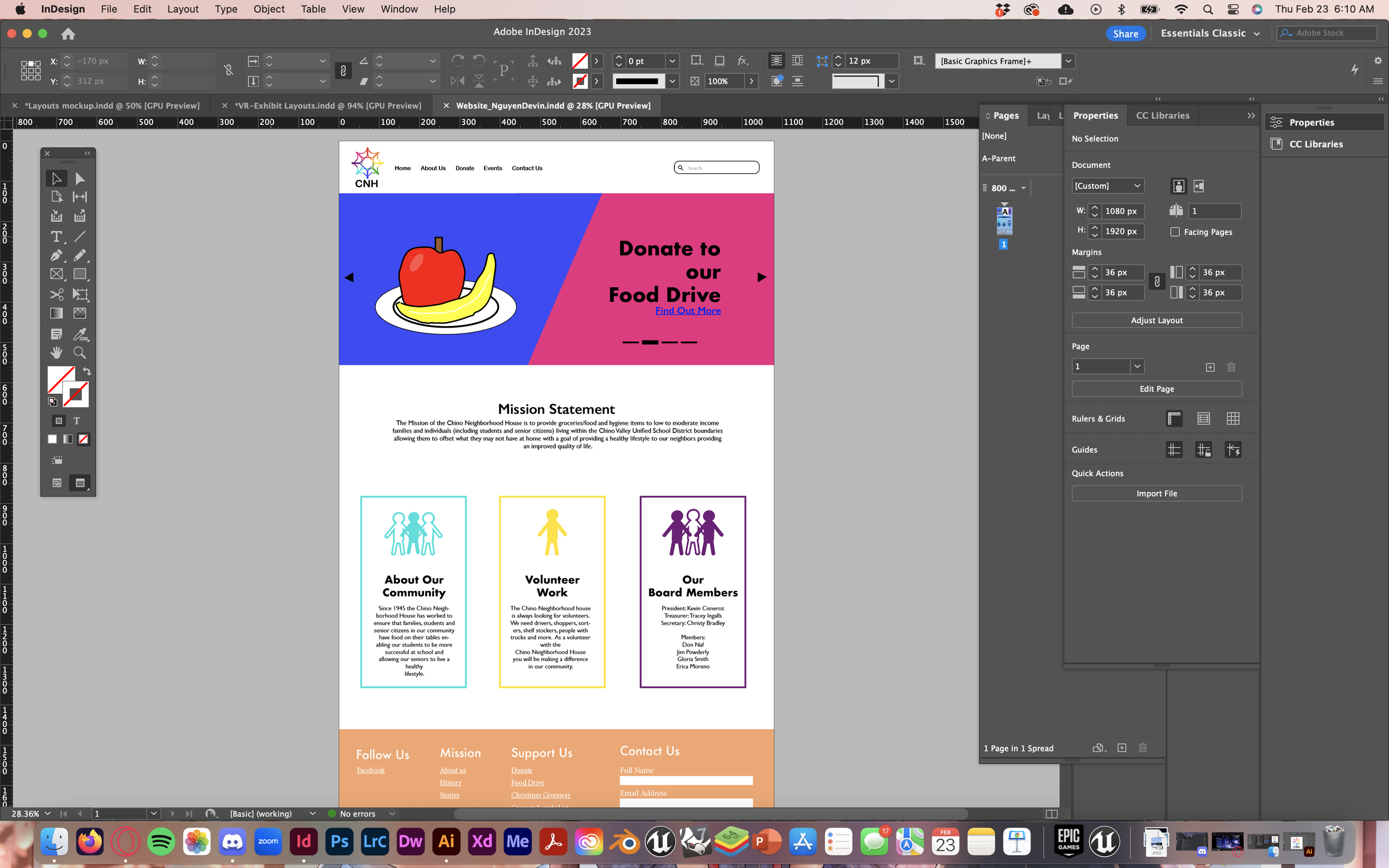Select the Hand tool
The width and height of the screenshot is (1389, 868).
[56, 353]
